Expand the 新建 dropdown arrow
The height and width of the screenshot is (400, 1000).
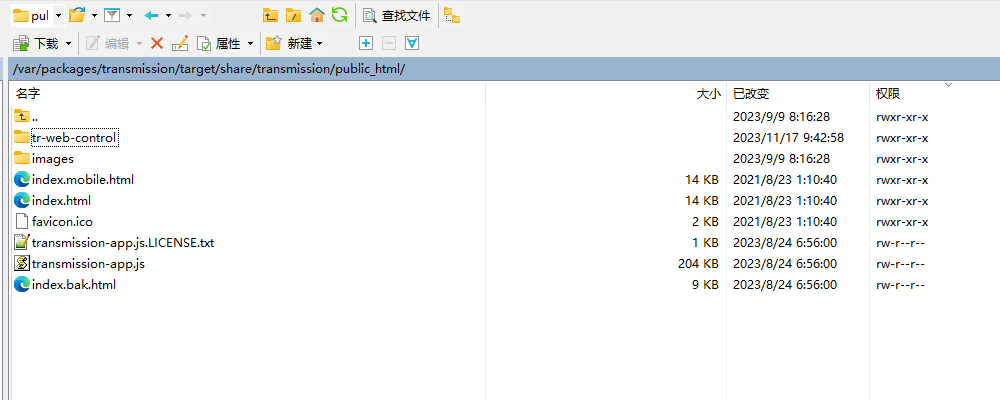pyautogui.click(x=320, y=43)
